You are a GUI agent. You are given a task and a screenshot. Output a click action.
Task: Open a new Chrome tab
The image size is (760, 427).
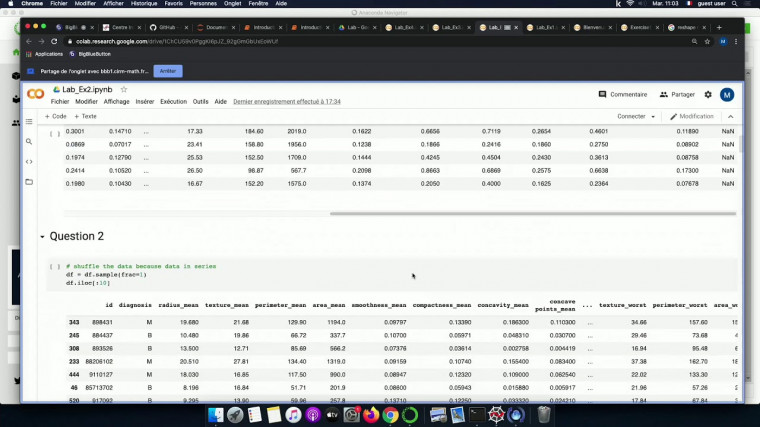pyautogui.click(x=719, y=28)
